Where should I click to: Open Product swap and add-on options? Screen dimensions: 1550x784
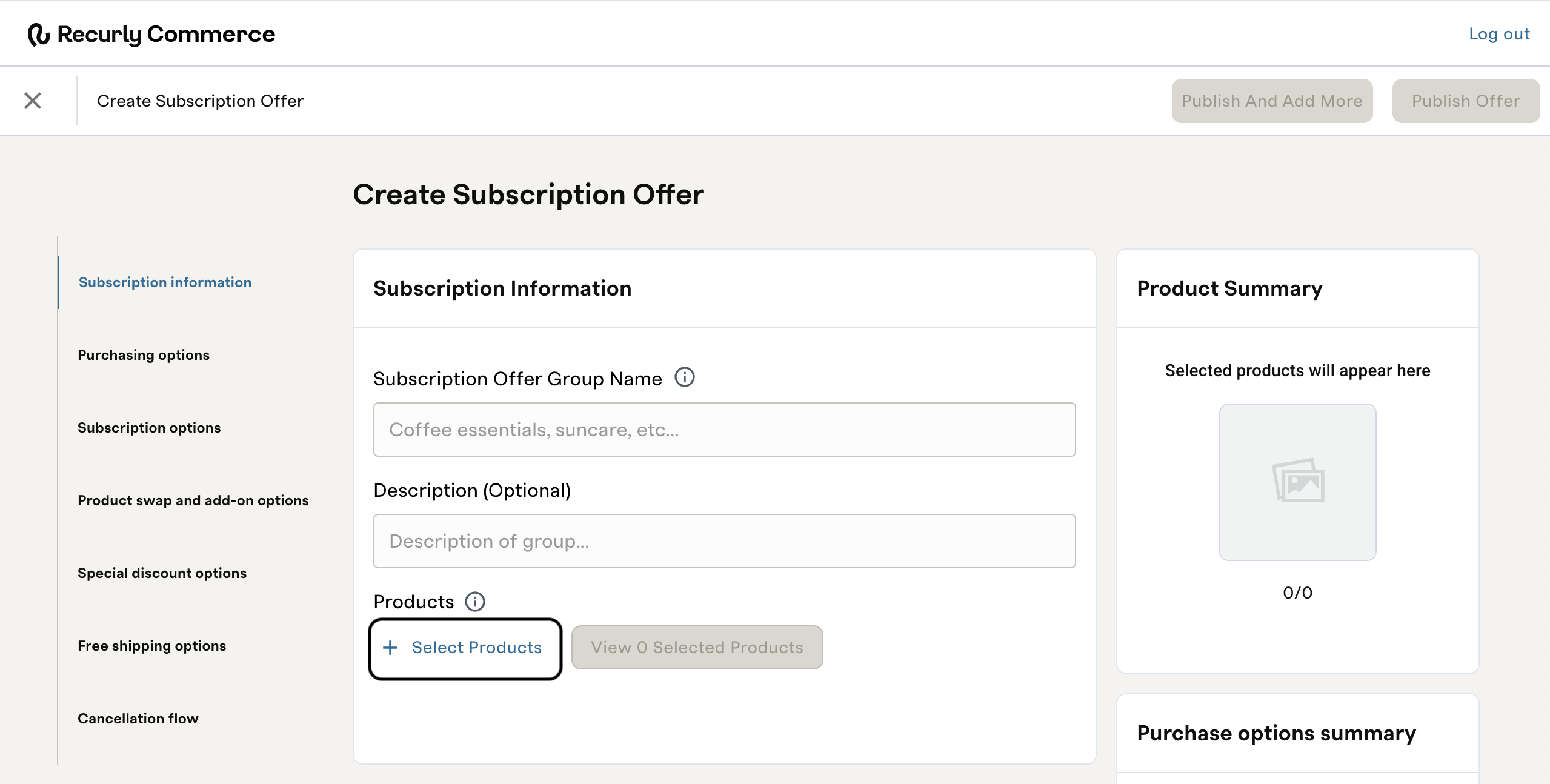193,500
